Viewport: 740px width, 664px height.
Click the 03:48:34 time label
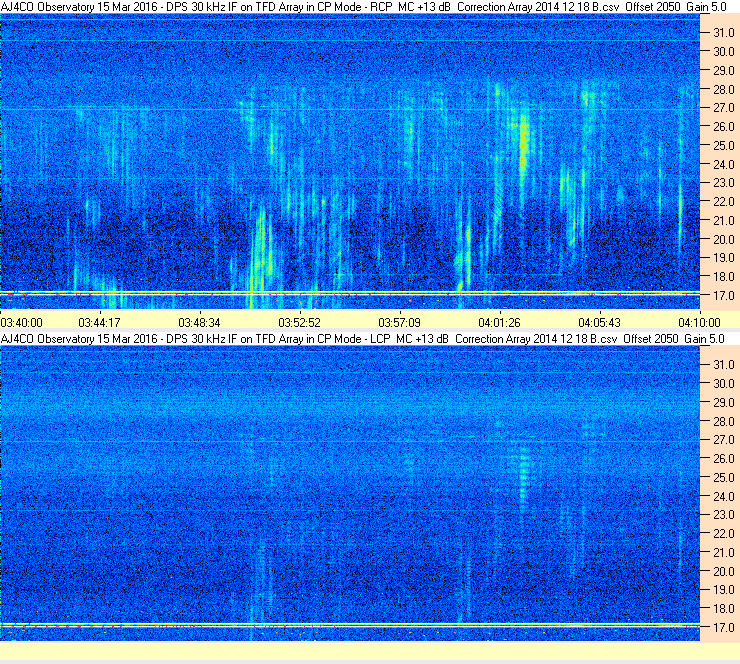pos(199,323)
